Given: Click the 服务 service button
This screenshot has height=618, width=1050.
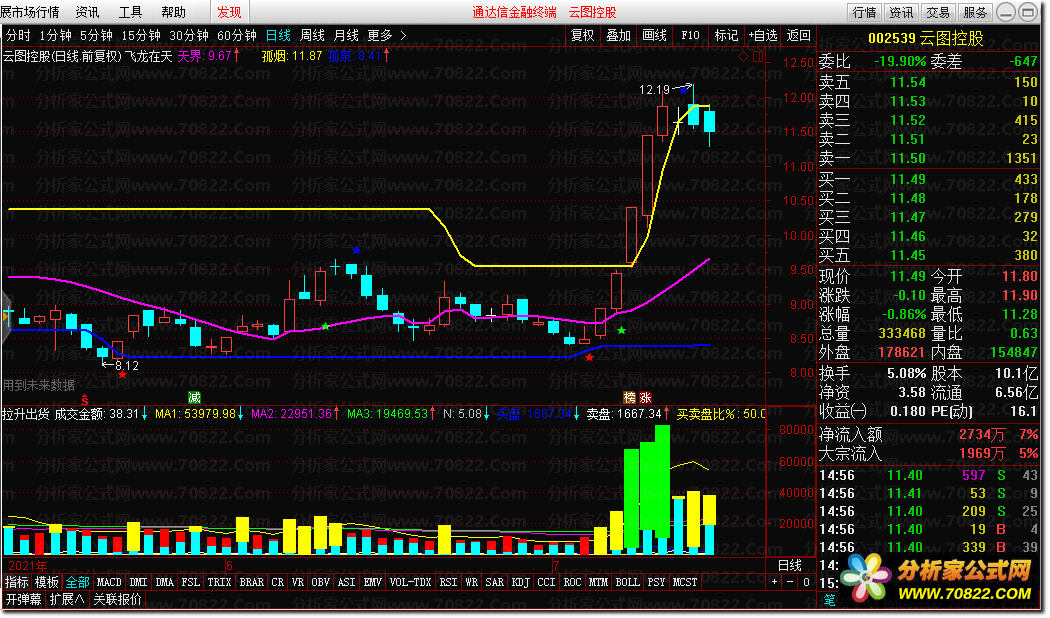Looking at the screenshot, I should [x=975, y=12].
